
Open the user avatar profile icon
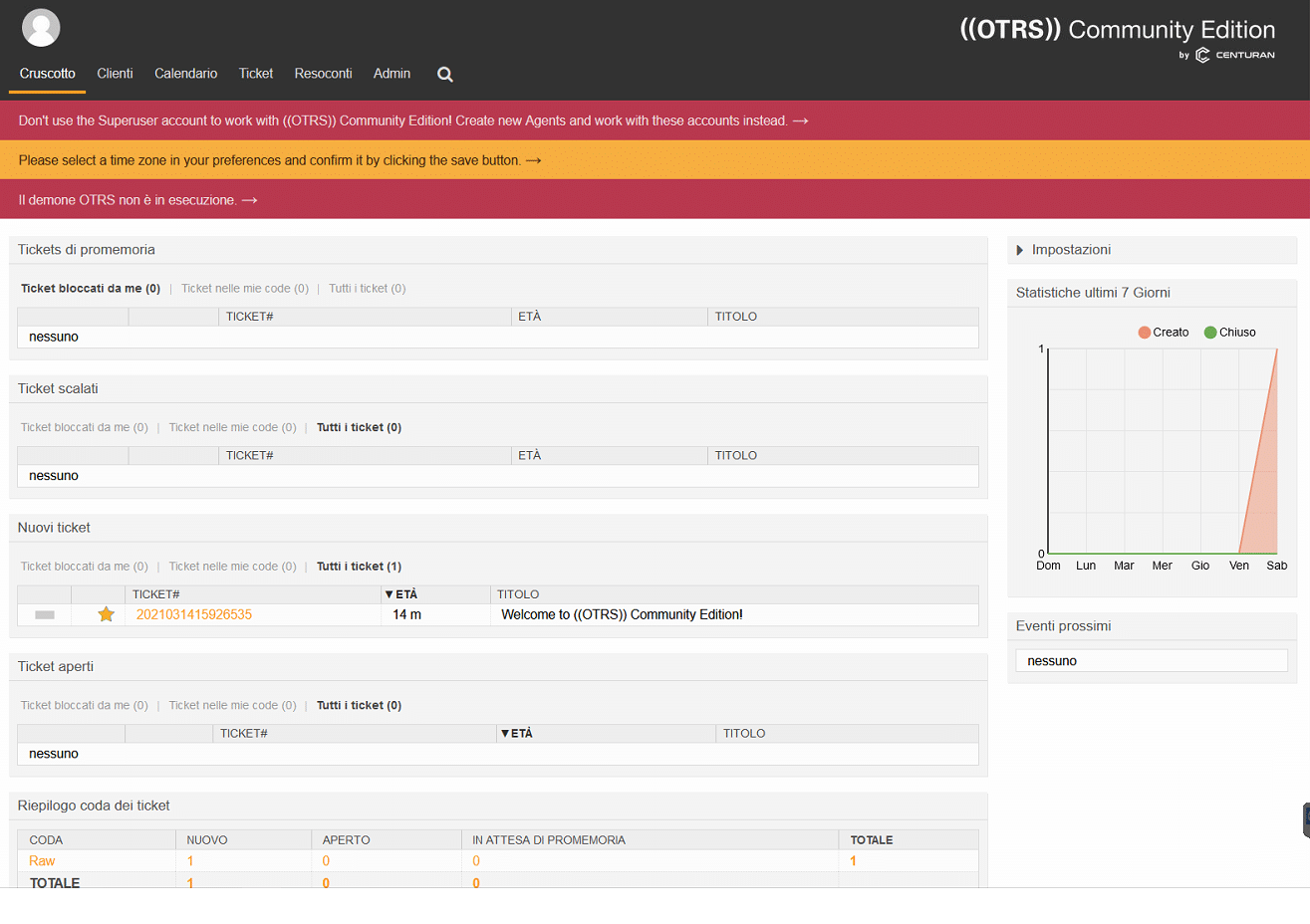(x=41, y=28)
